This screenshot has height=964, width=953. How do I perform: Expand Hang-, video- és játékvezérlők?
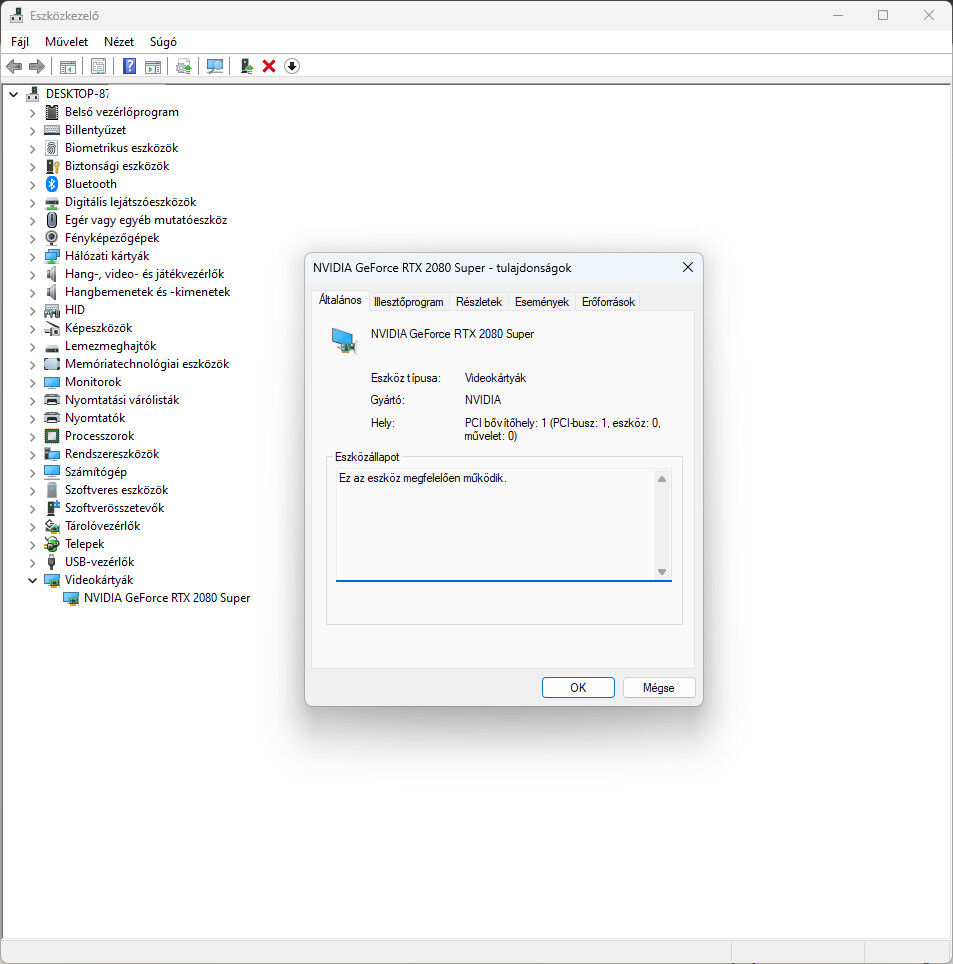[33, 274]
